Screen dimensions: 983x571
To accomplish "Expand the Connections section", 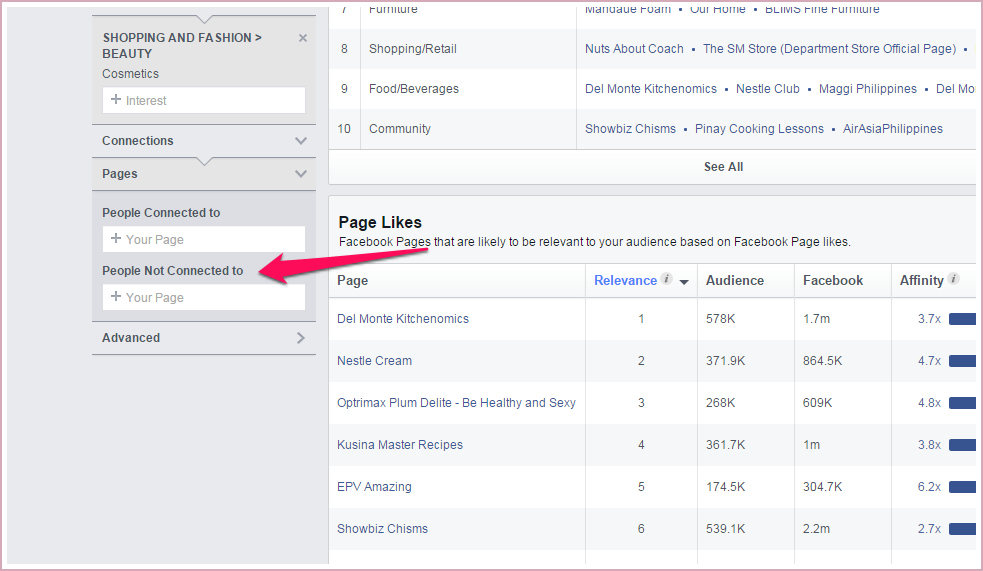I will point(301,141).
